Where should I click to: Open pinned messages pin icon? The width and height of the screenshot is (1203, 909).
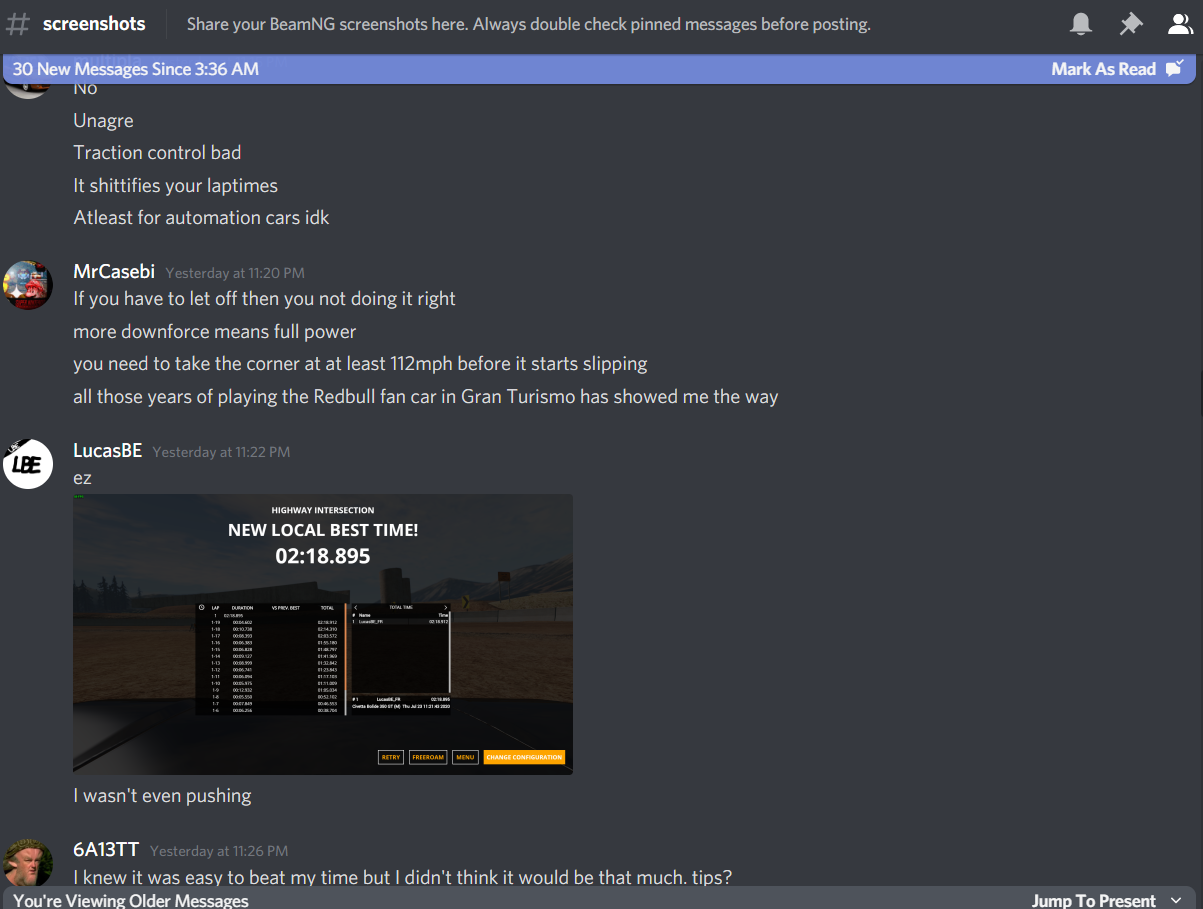[x=1131, y=24]
